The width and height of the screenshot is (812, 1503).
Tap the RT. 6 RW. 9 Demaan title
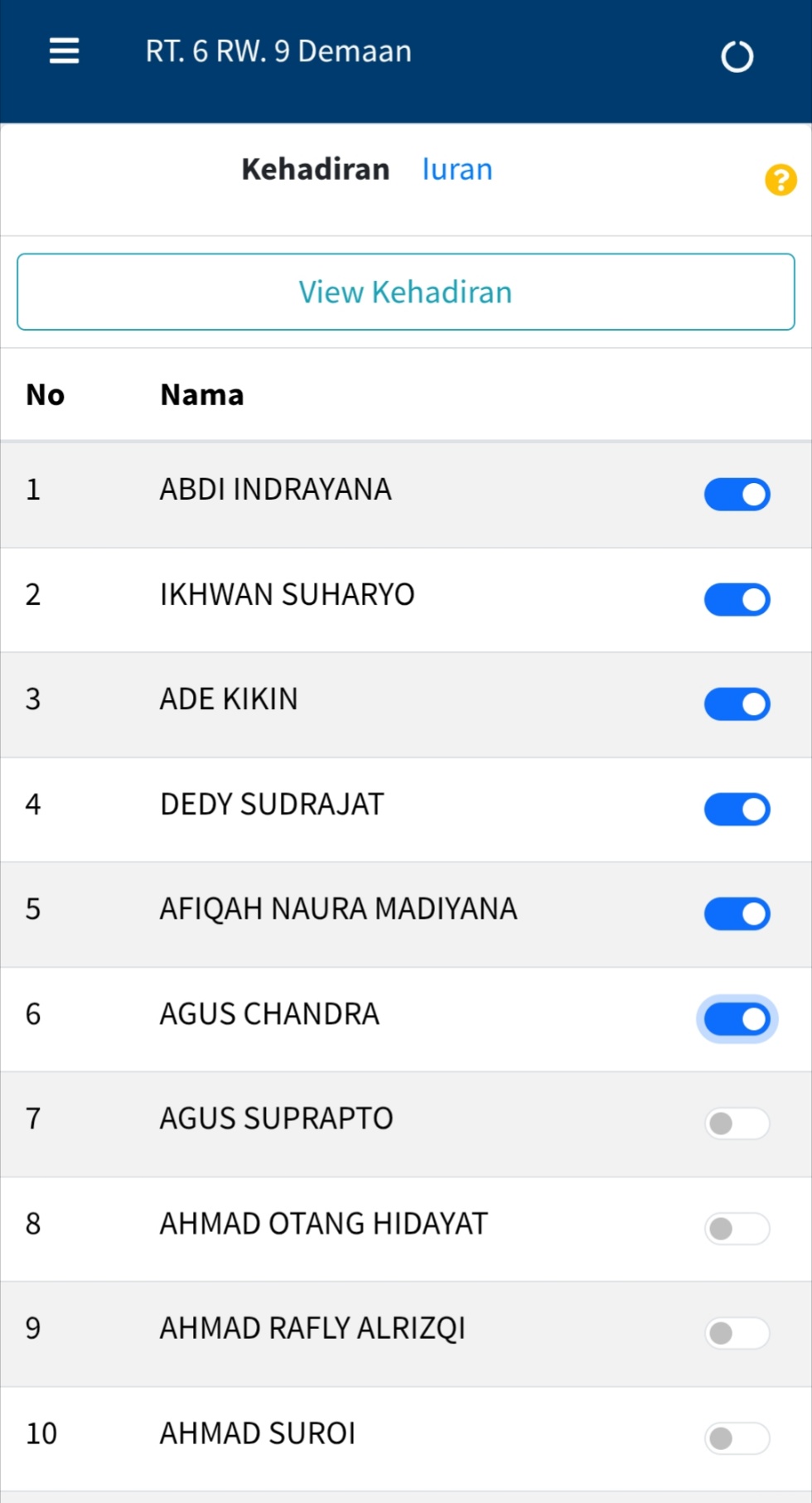tap(278, 51)
